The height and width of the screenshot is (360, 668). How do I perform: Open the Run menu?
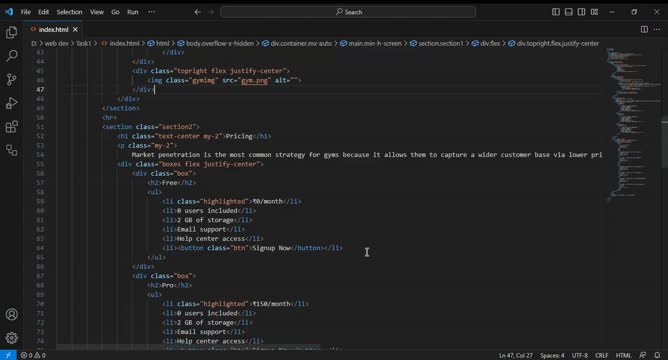tap(132, 12)
